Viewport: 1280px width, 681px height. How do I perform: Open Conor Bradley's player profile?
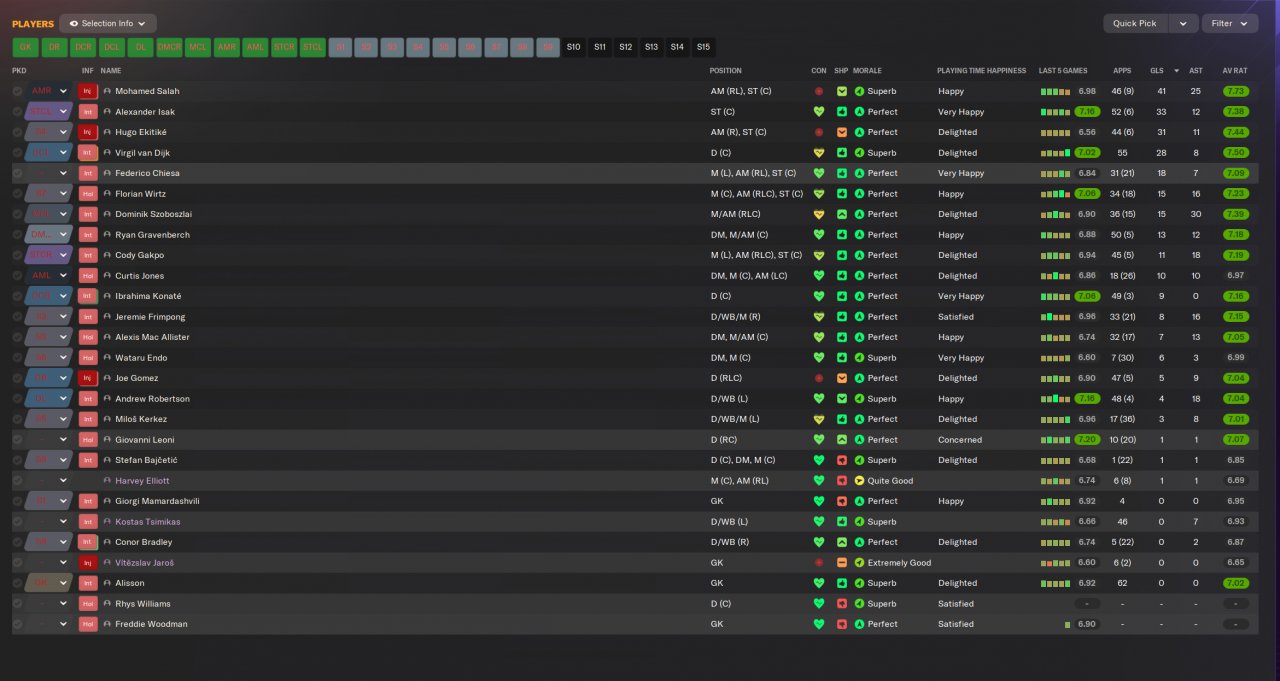pyautogui.click(x=143, y=542)
